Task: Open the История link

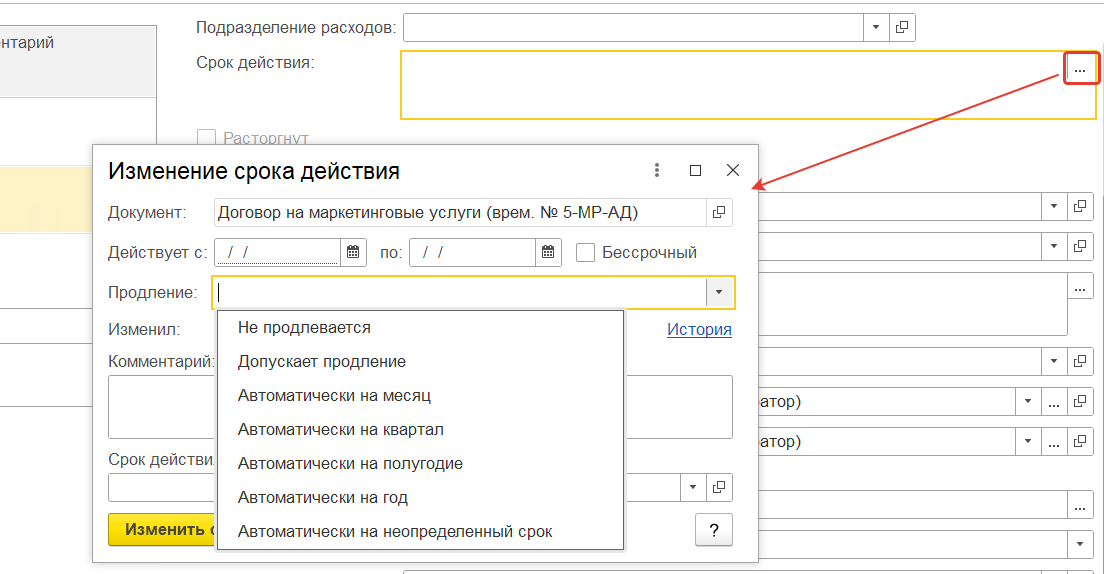Action: pos(699,329)
